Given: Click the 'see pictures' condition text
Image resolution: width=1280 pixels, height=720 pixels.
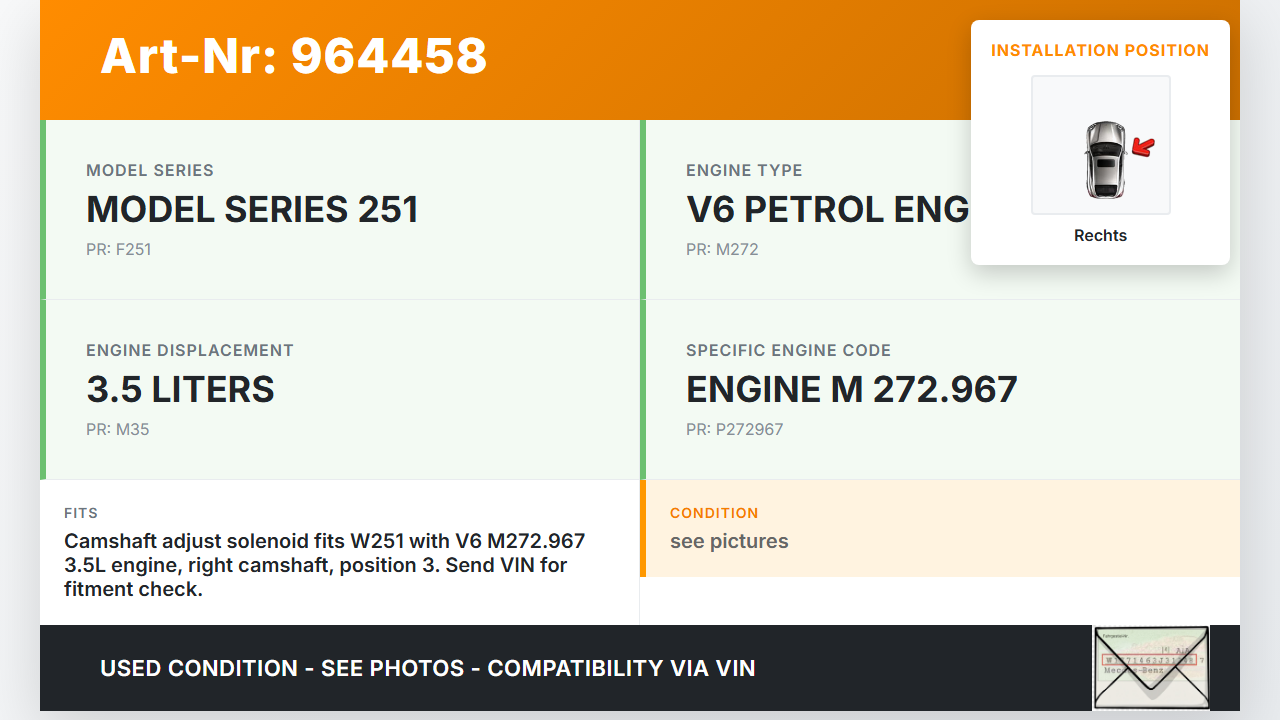Looking at the screenshot, I should click(729, 541).
